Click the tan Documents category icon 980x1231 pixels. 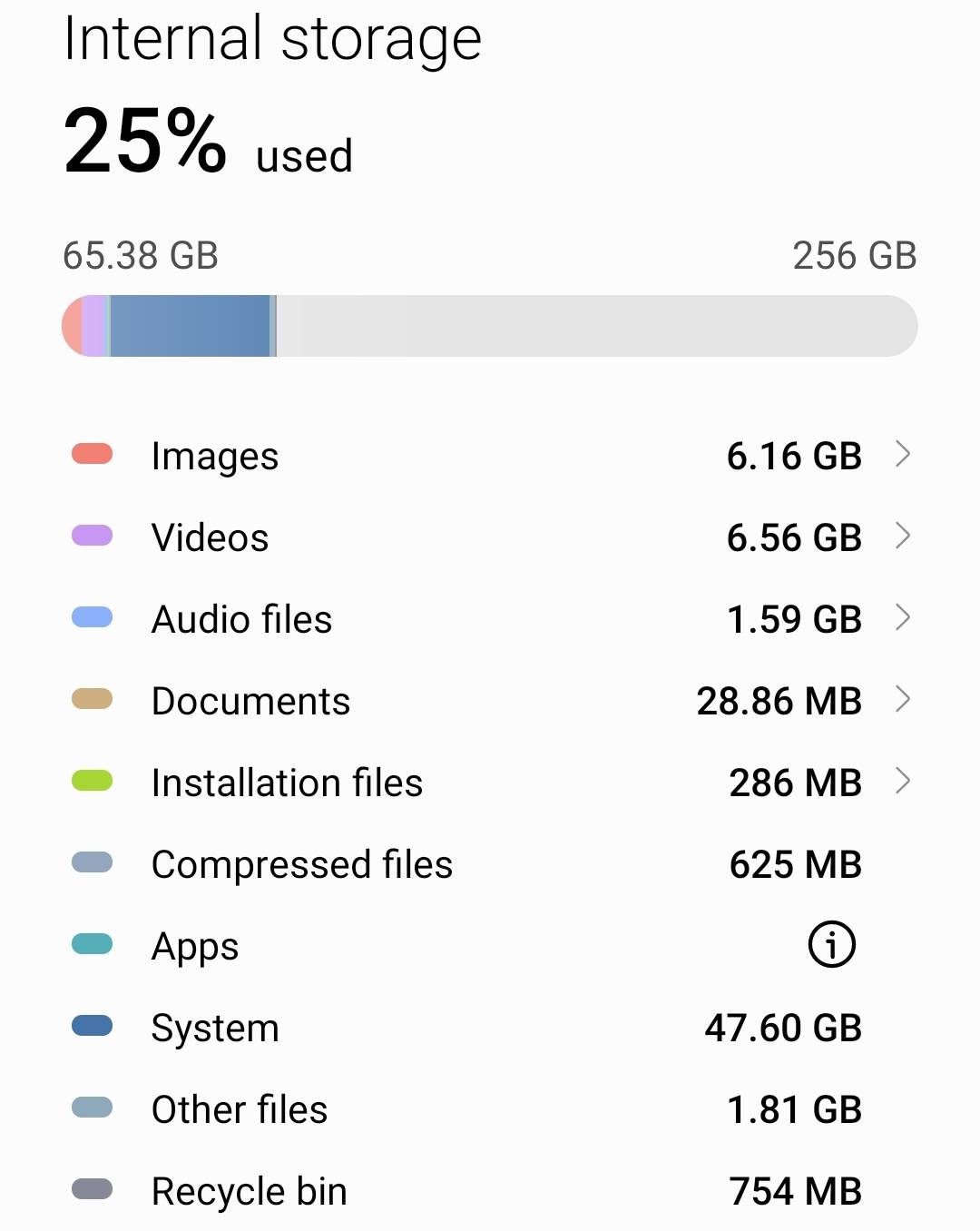click(x=91, y=699)
